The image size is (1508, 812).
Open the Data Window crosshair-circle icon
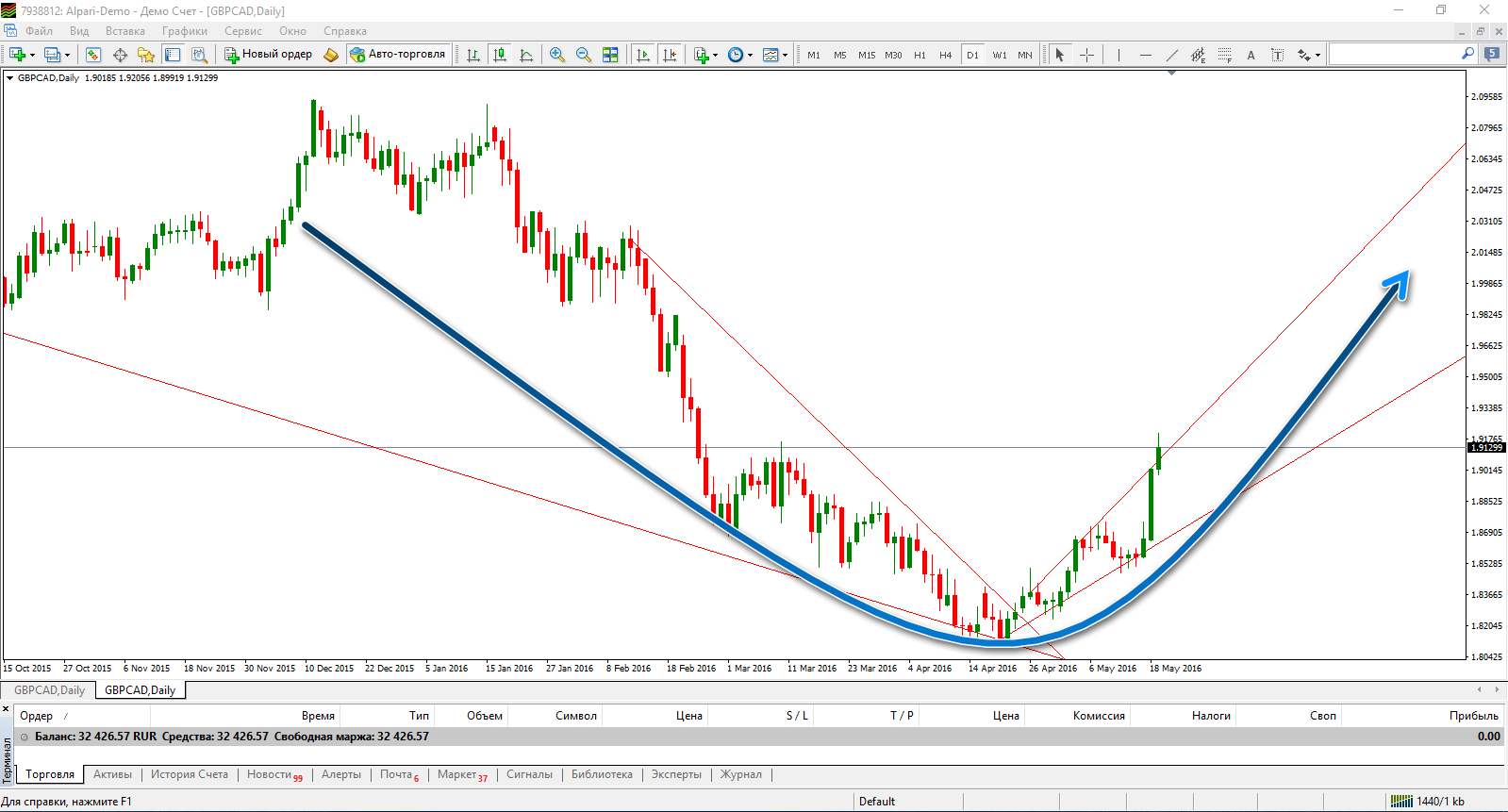(x=120, y=55)
